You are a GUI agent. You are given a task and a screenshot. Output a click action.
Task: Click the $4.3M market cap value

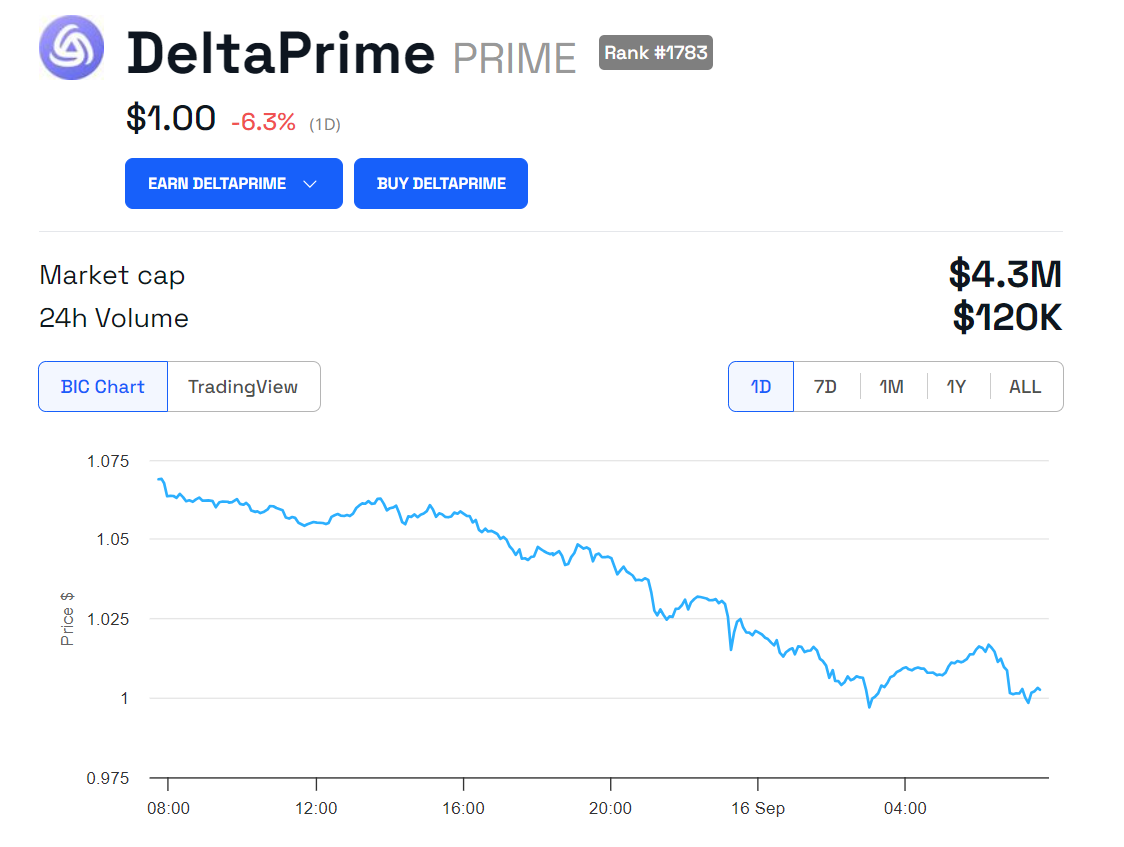(1004, 274)
